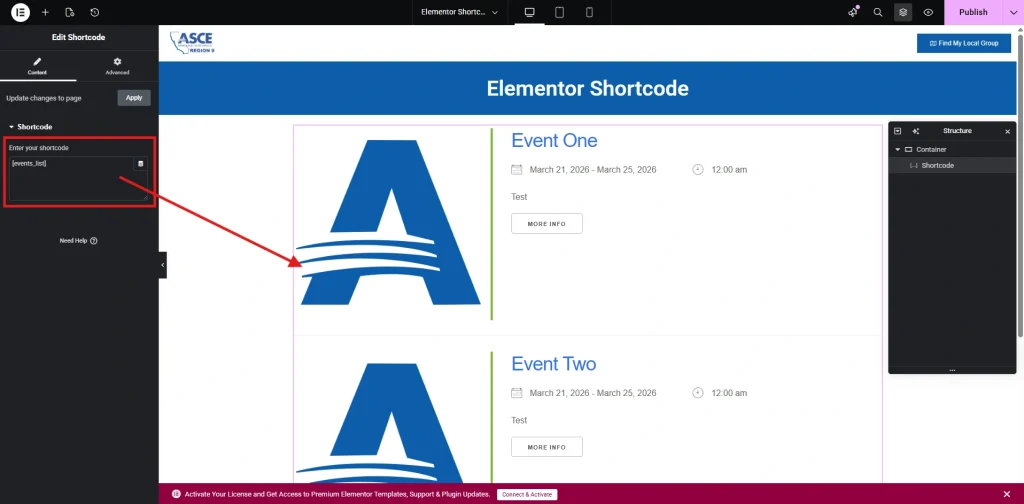
Task: Preview changes with the eye icon
Action: pos(928,12)
